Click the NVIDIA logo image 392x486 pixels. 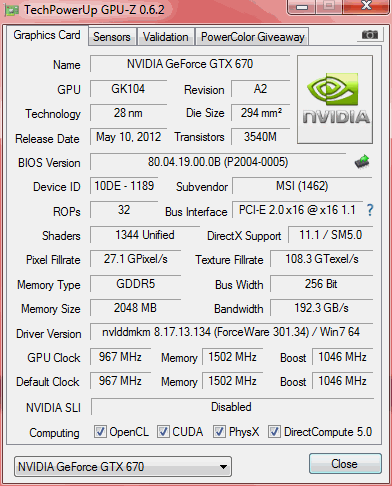tap(335, 99)
